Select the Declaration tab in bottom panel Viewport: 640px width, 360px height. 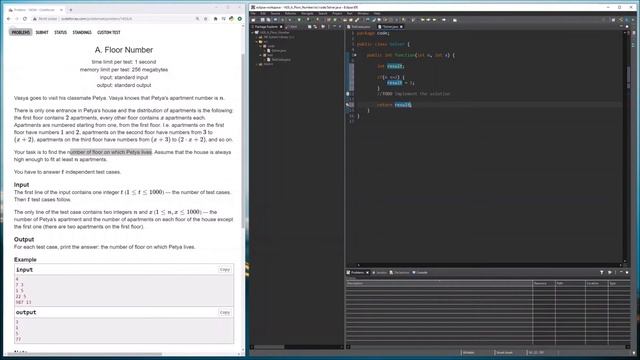[399, 272]
